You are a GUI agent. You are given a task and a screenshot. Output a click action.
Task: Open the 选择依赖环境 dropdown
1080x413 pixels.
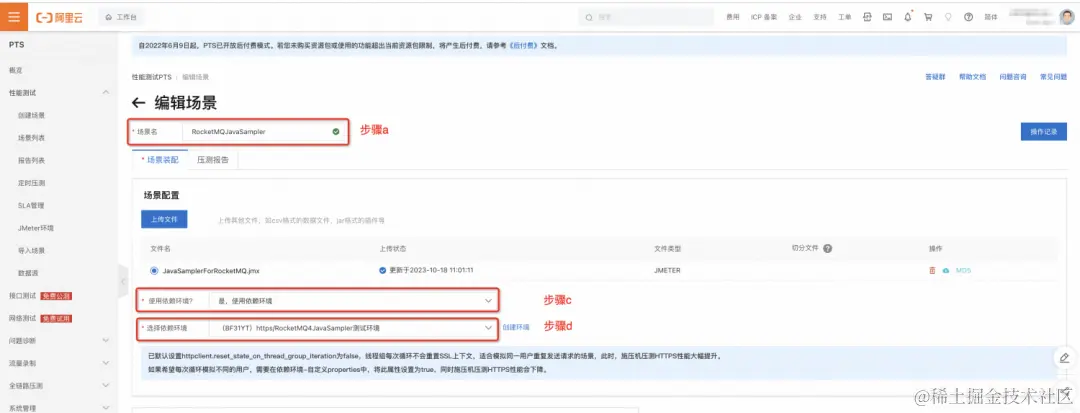click(x=353, y=328)
